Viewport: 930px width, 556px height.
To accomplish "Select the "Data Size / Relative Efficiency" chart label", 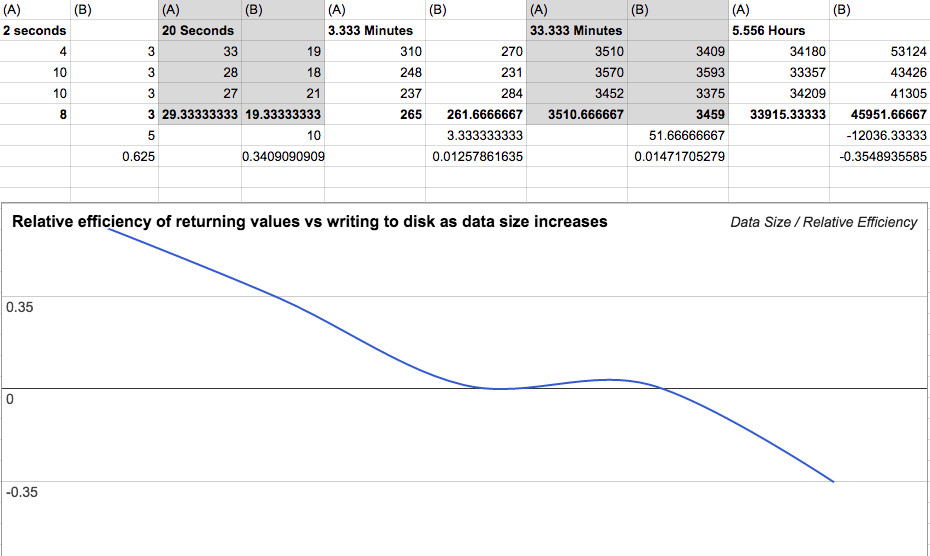I will tap(823, 222).
